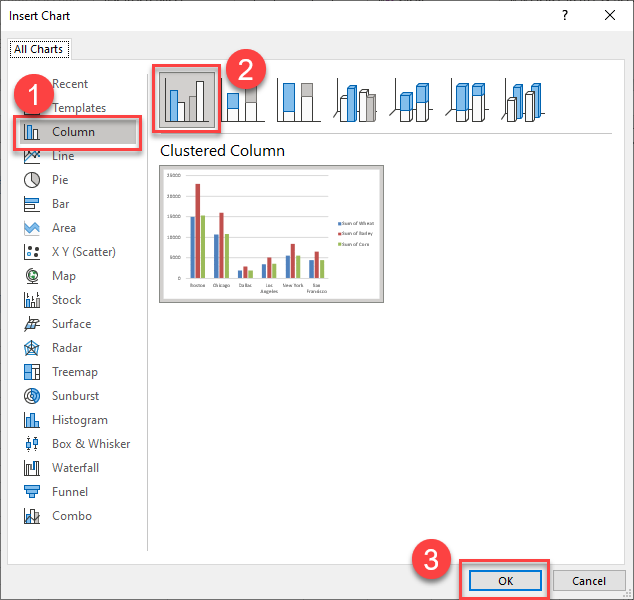634x600 pixels.
Task: Open the Pie chart category
Action: [x=60, y=180]
